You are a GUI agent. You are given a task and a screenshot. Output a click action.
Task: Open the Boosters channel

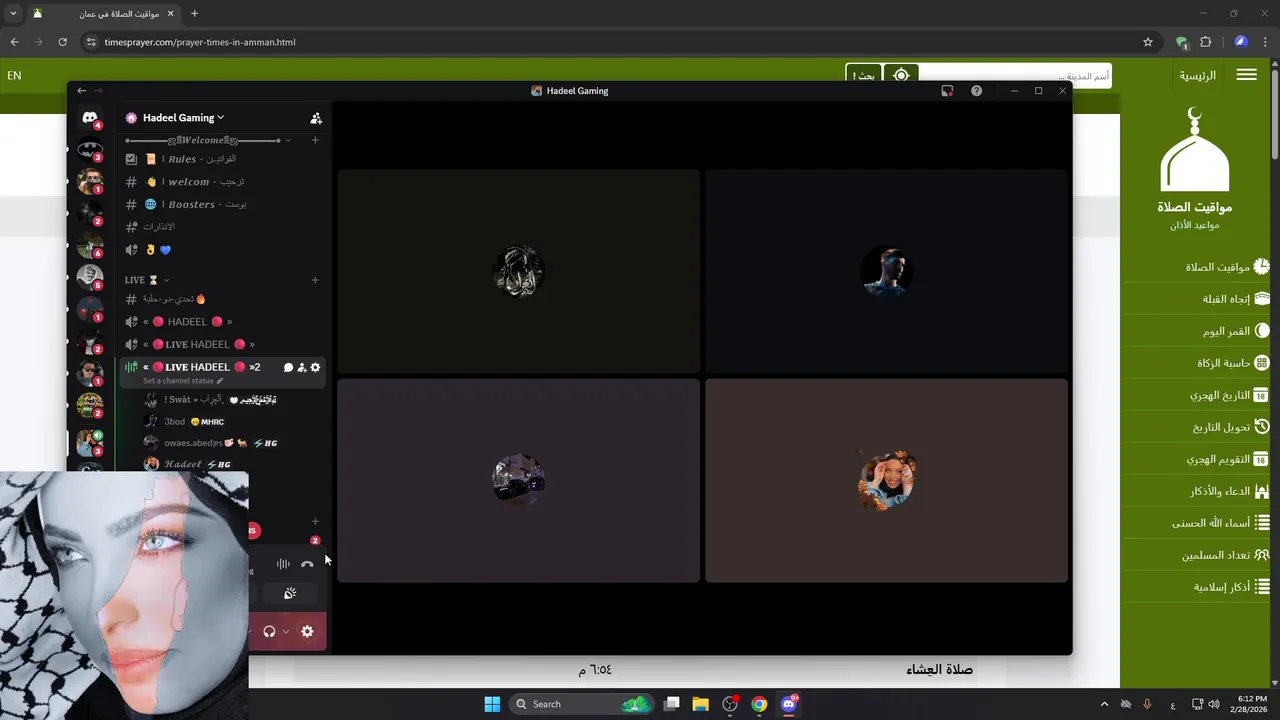point(222,204)
